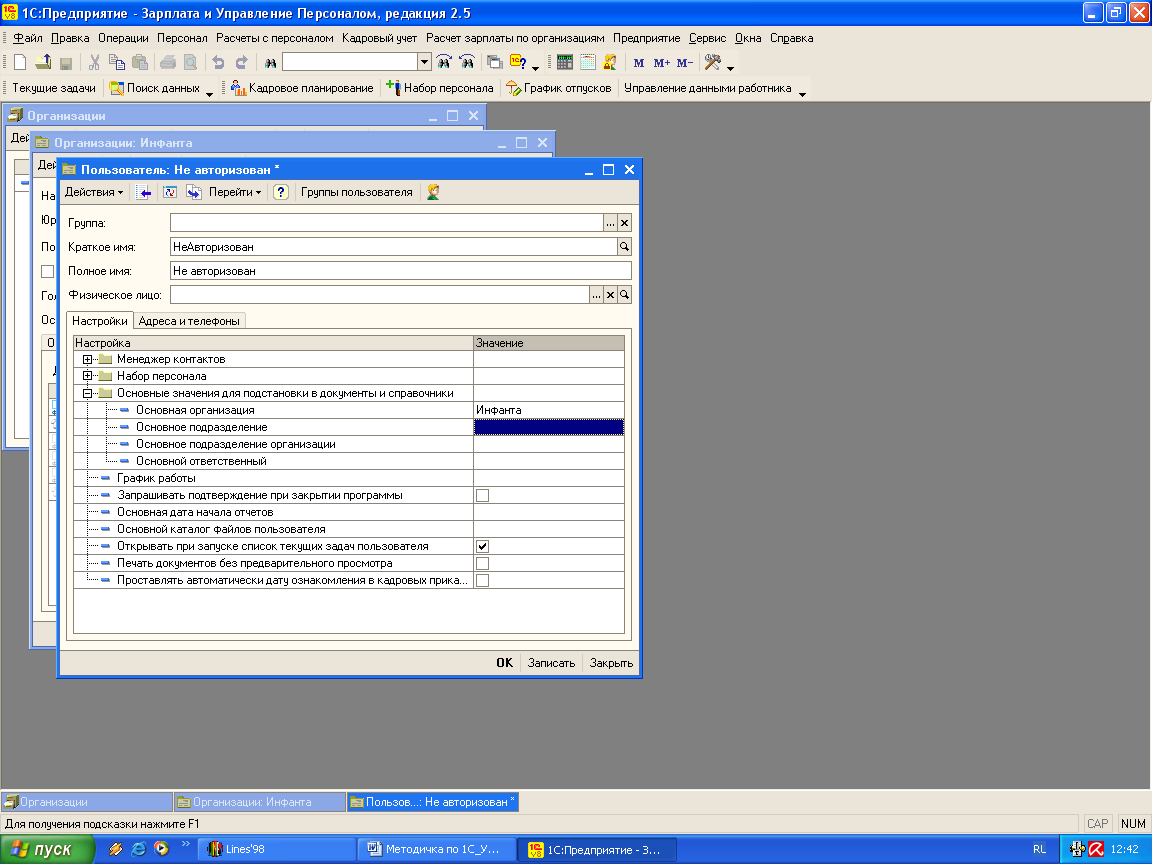Click the Print preview icon

click(x=190, y=62)
